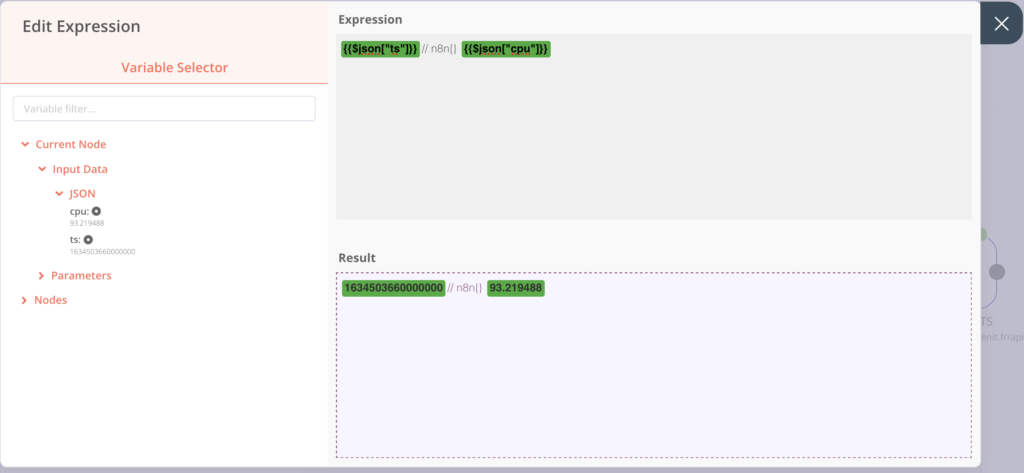Click the ts value 1634503660000000 in tree

pos(103,252)
